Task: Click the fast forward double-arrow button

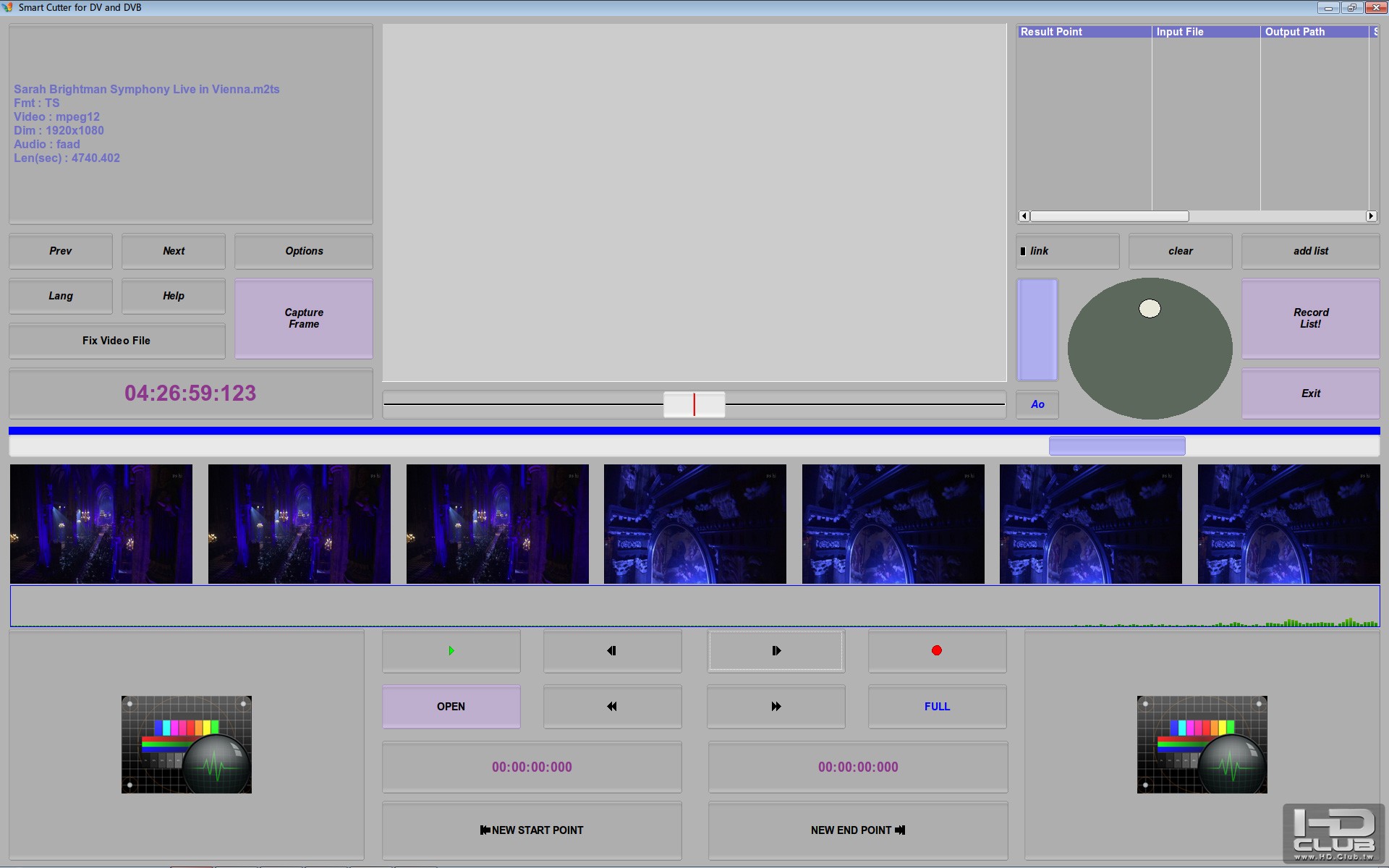Action: point(776,706)
